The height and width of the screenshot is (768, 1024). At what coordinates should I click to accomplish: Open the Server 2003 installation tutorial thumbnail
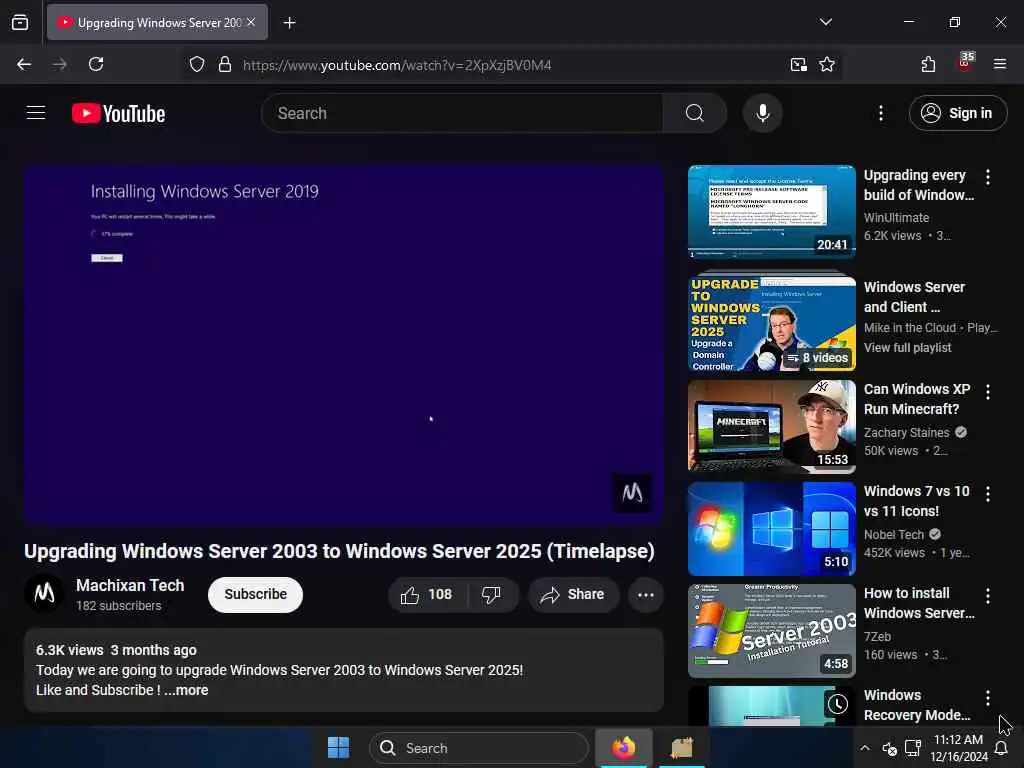coord(771,630)
